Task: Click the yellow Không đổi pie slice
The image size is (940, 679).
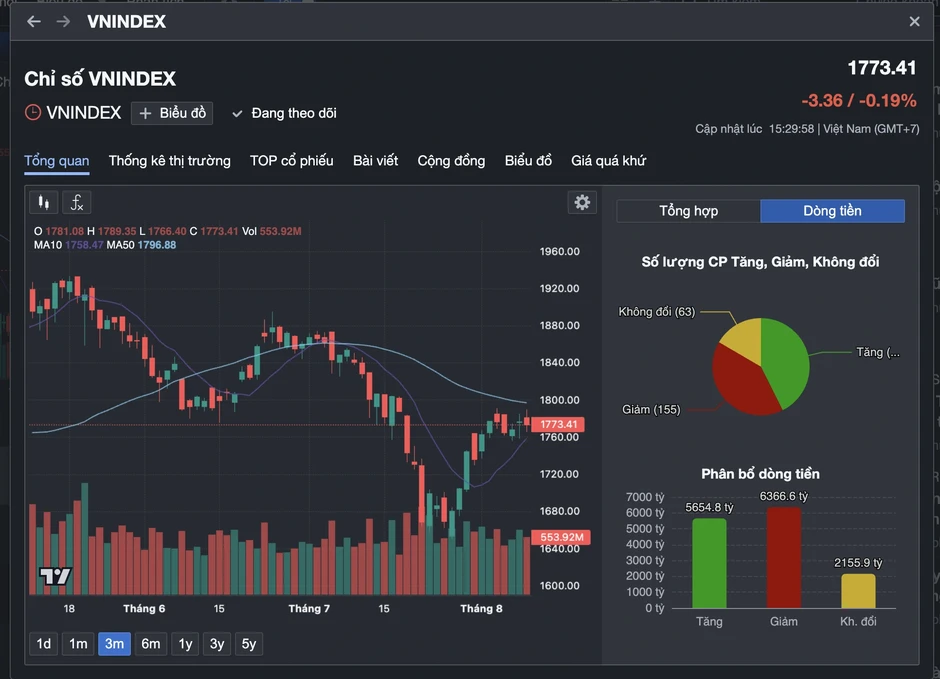Action: [745, 339]
